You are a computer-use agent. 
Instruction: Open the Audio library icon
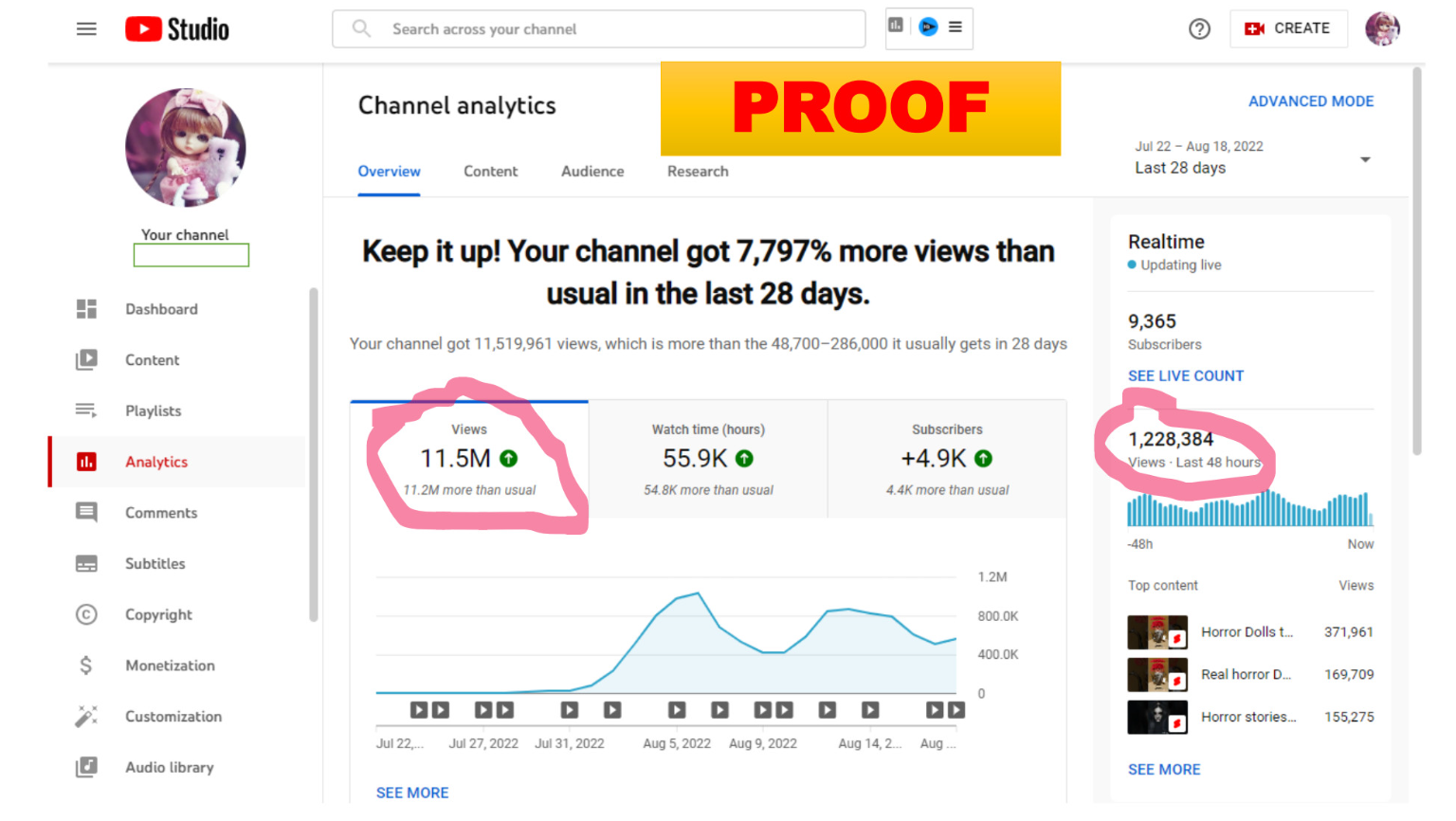[x=86, y=767]
